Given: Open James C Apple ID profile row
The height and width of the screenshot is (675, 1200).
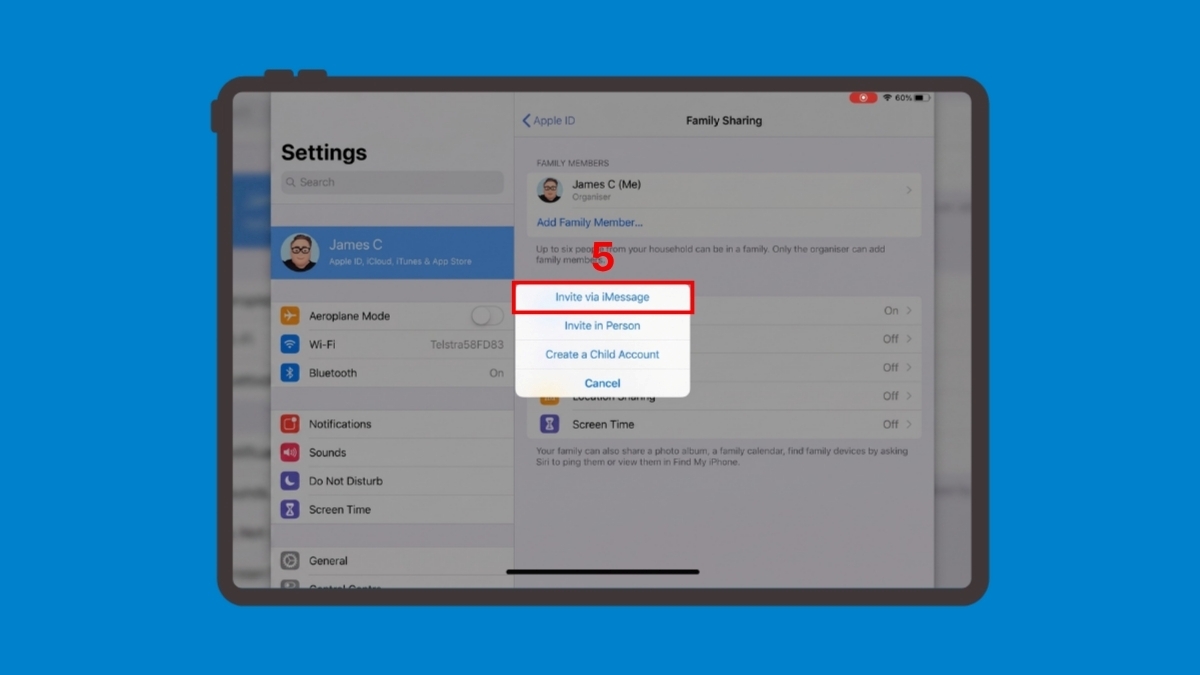Looking at the screenshot, I should (392, 252).
